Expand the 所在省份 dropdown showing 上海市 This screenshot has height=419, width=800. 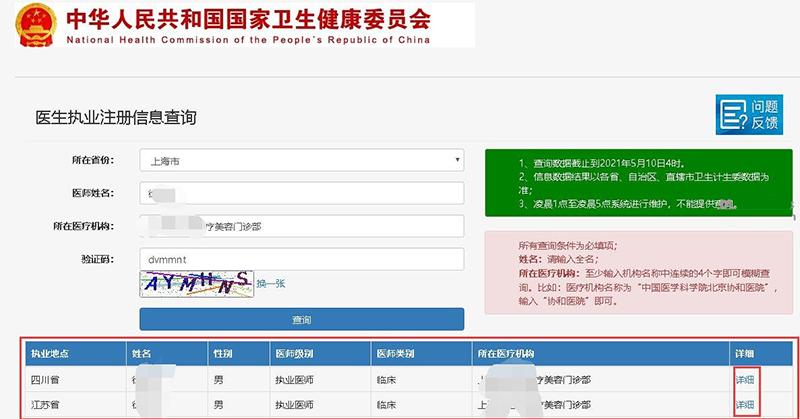pos(301,160)
